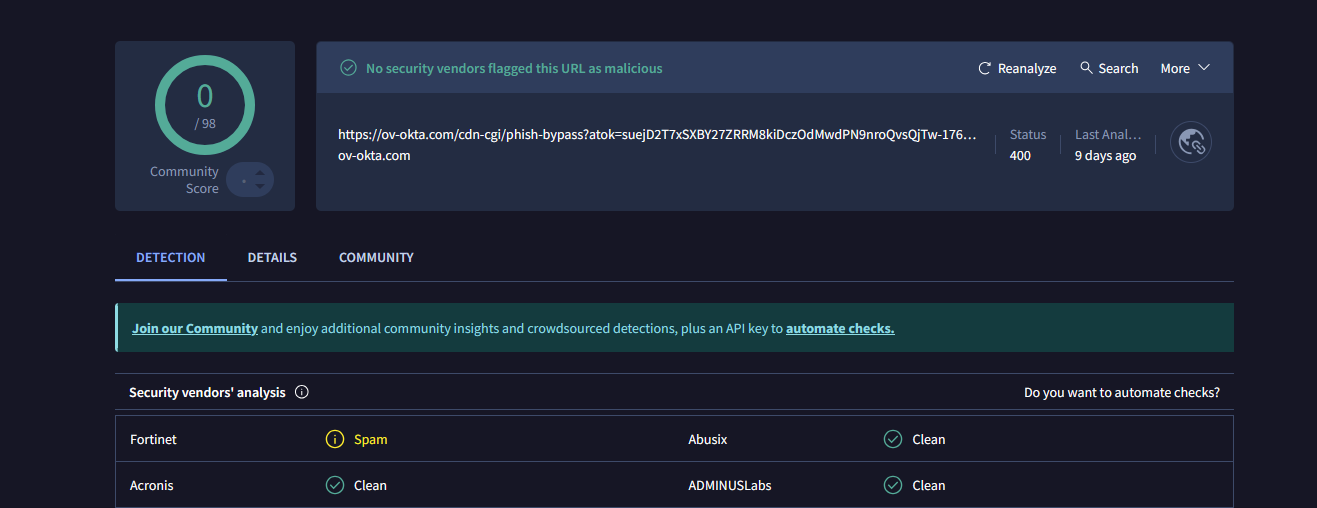
Task: Click the Reanalyze refresh icon
Action: point(985,69)
